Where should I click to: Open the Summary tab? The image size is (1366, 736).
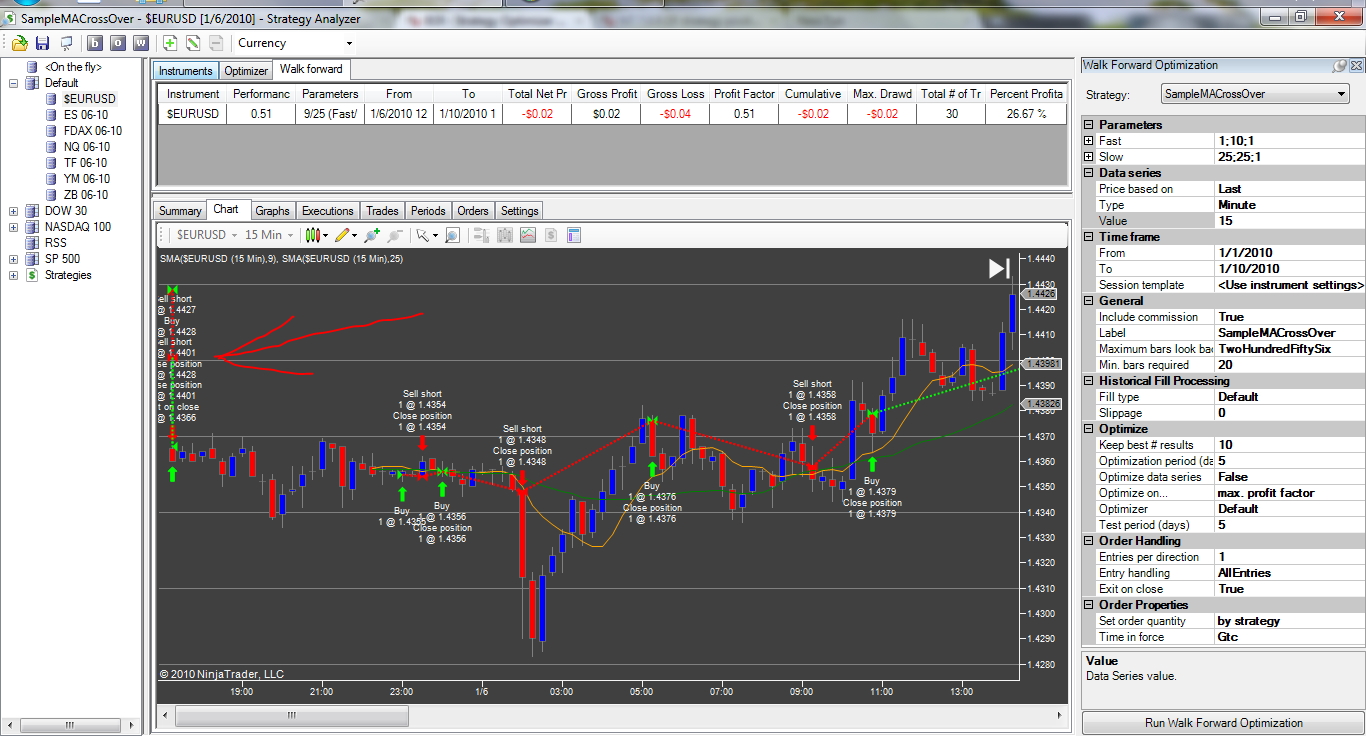pos(180,211)
